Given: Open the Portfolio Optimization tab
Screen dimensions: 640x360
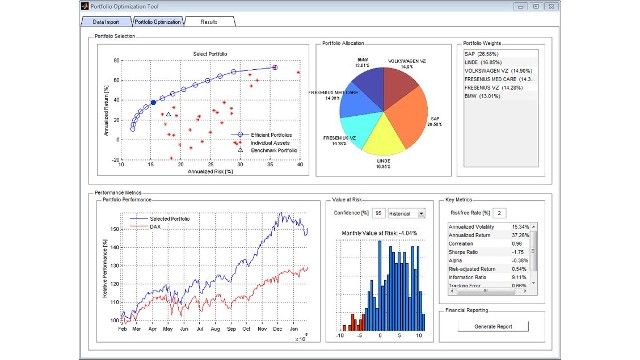Looking at the screenshot, I should coord(158,22).
